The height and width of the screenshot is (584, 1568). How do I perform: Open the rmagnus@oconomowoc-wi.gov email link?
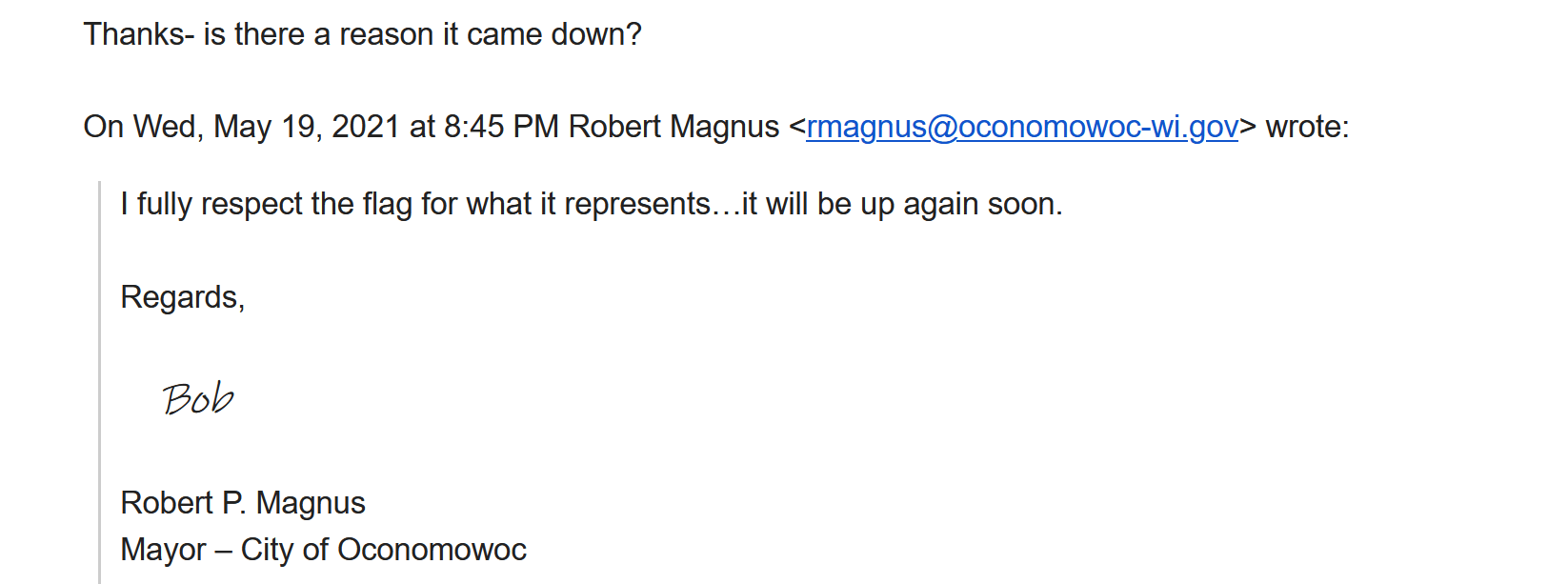click(1022, 127)
